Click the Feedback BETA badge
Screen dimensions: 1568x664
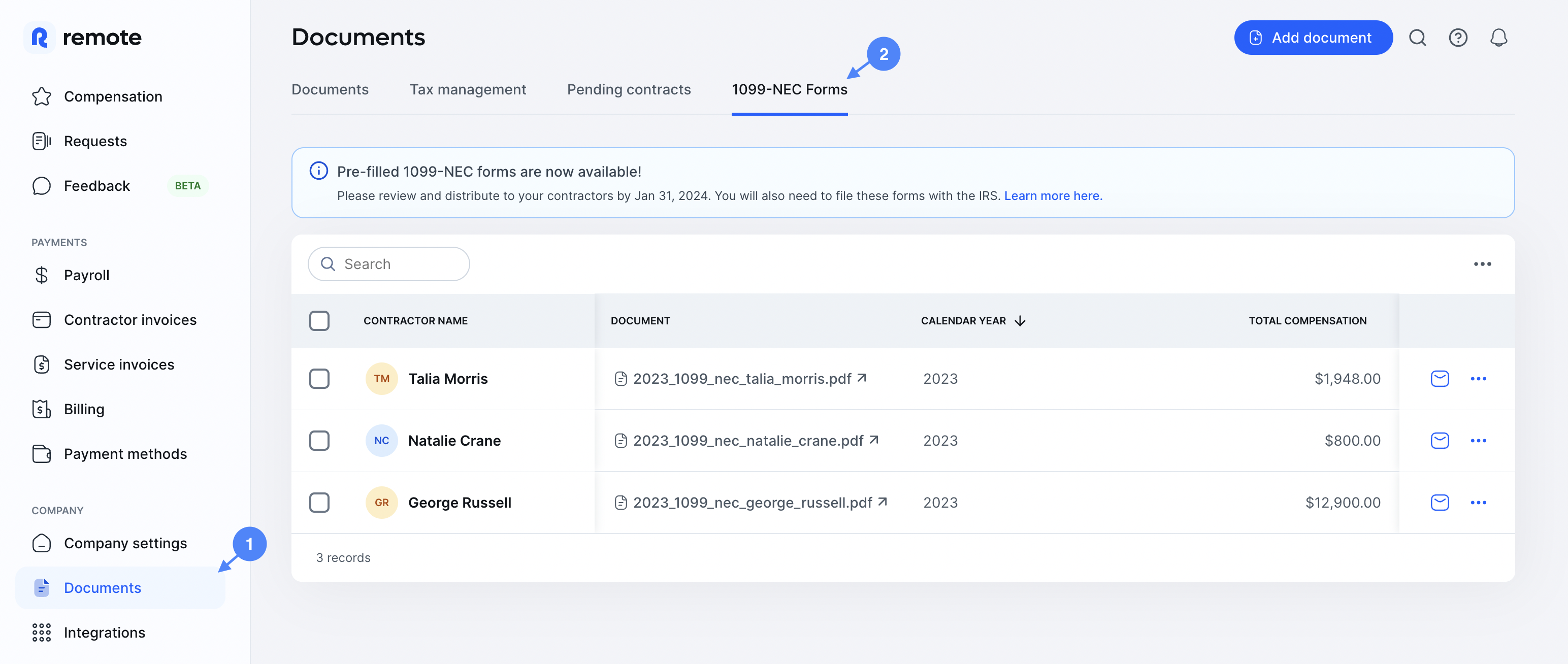tap(187, 186)
